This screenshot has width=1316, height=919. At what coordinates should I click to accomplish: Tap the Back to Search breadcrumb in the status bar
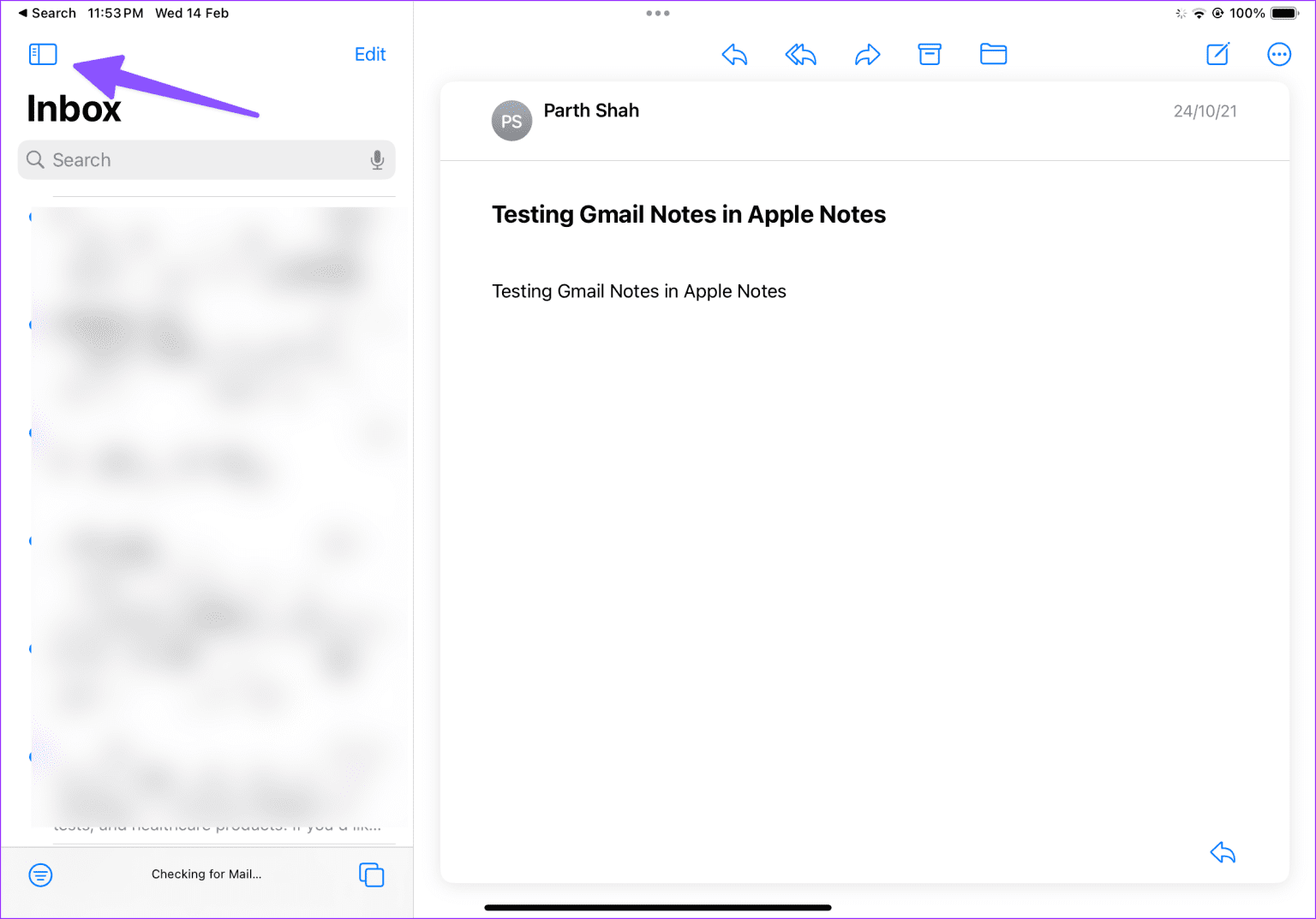47,13
